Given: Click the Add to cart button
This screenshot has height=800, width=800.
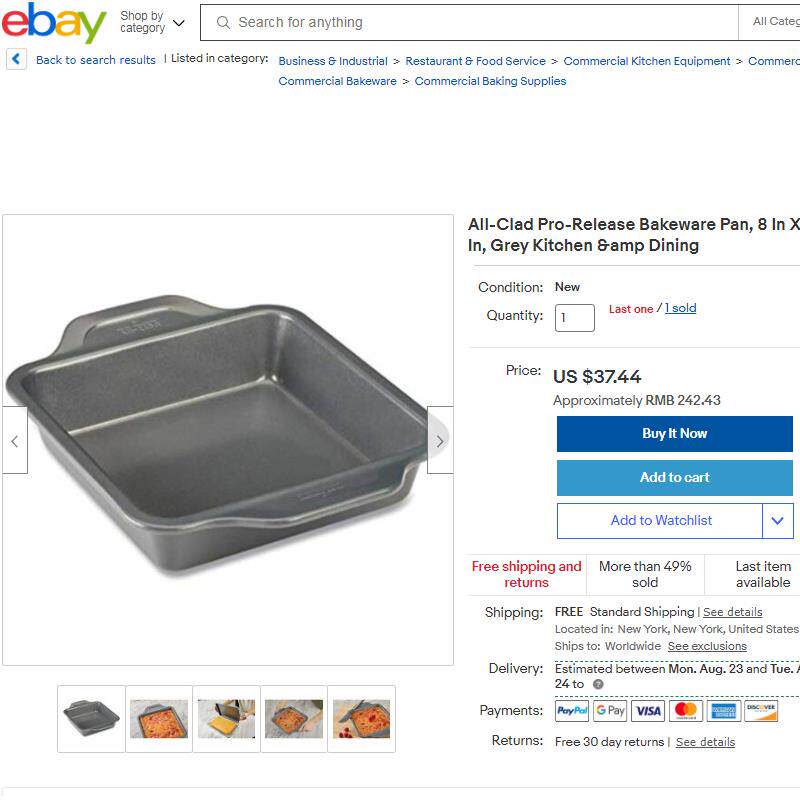Looking at the screenshot, I should 674,478.
